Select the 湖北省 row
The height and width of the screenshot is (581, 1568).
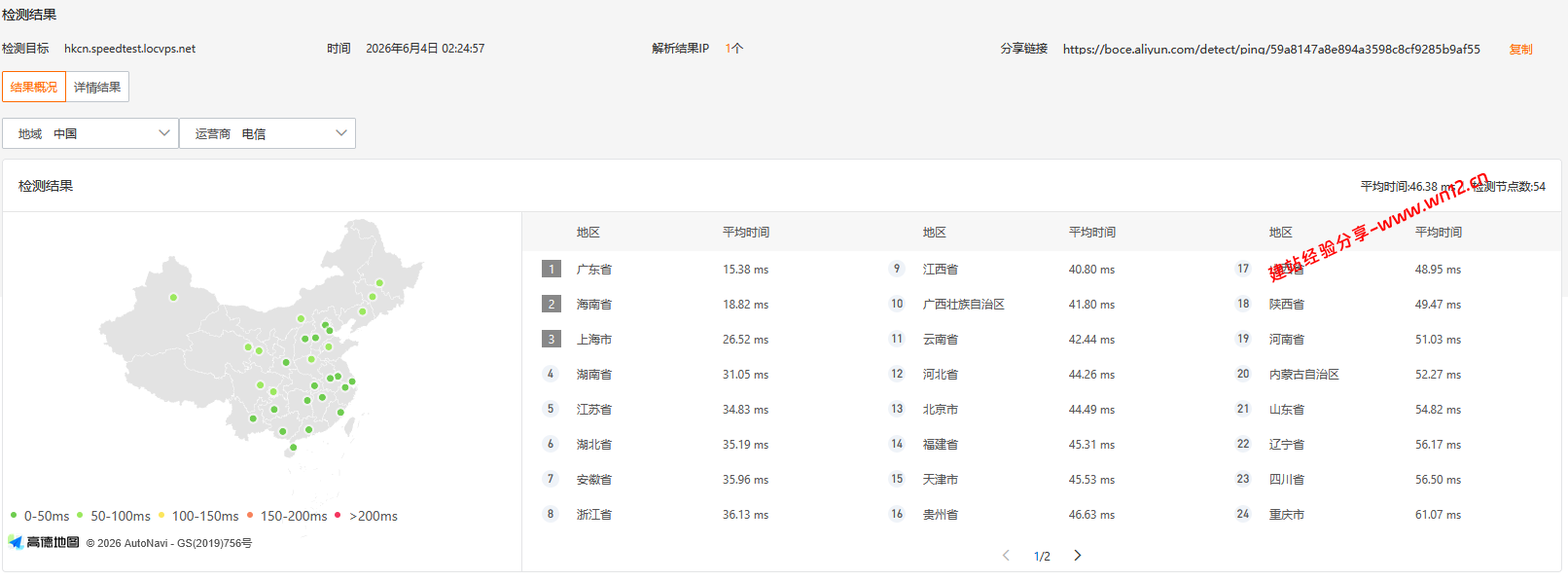click(695, 445)
